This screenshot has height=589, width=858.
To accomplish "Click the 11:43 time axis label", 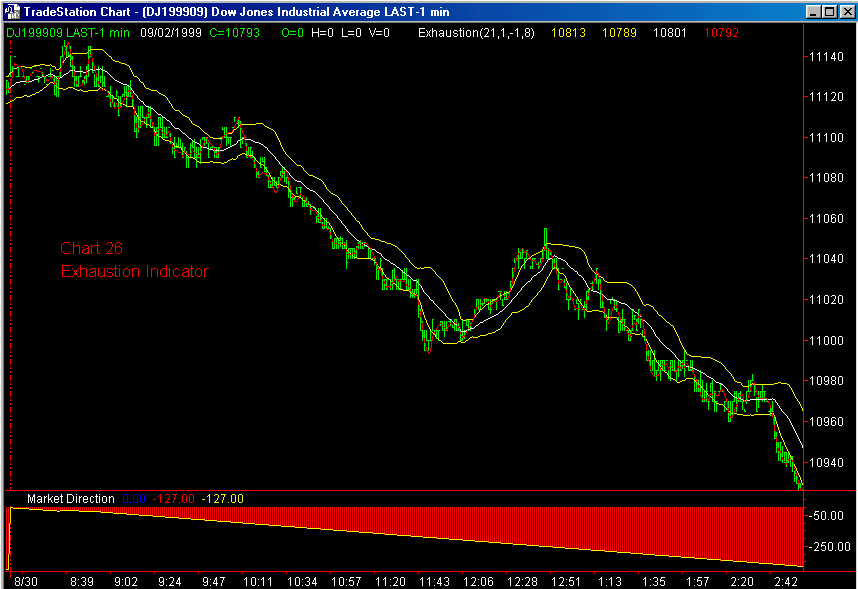I will click(434, 582).
